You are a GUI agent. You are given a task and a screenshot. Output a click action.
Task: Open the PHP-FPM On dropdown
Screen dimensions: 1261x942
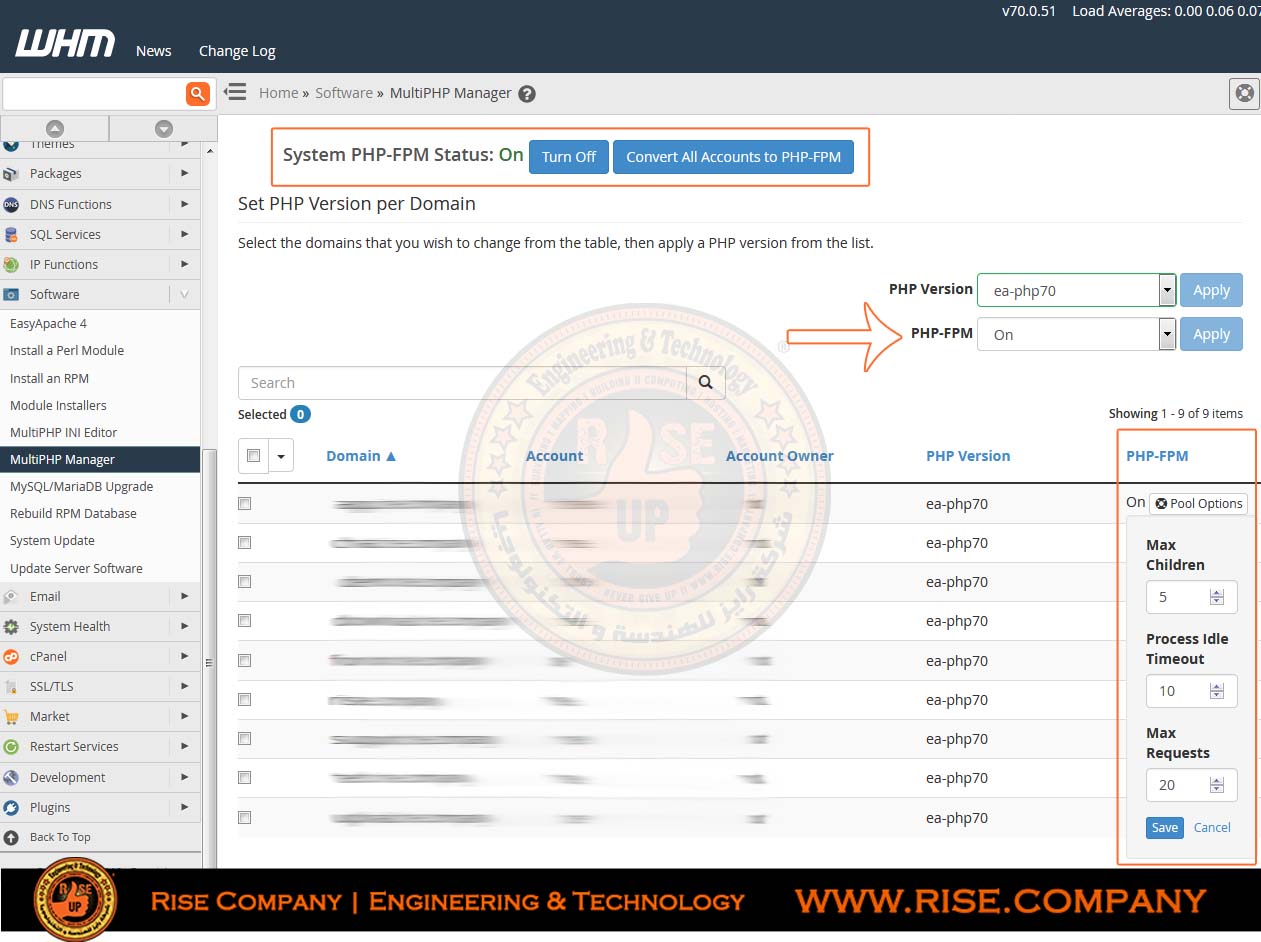click(x=1076, y=334)
